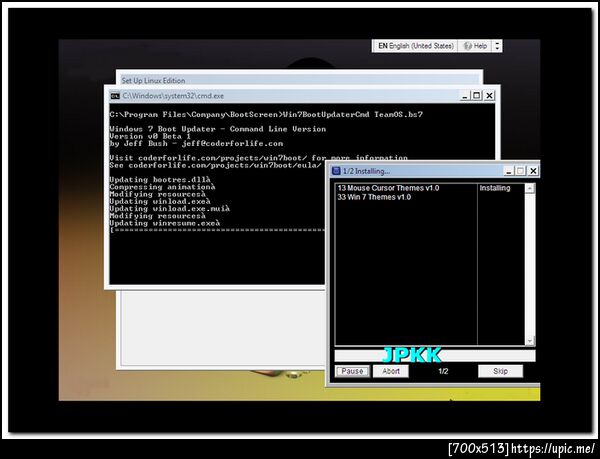Click the Abort button
The image size is (600, 459).
click(391, 371)
